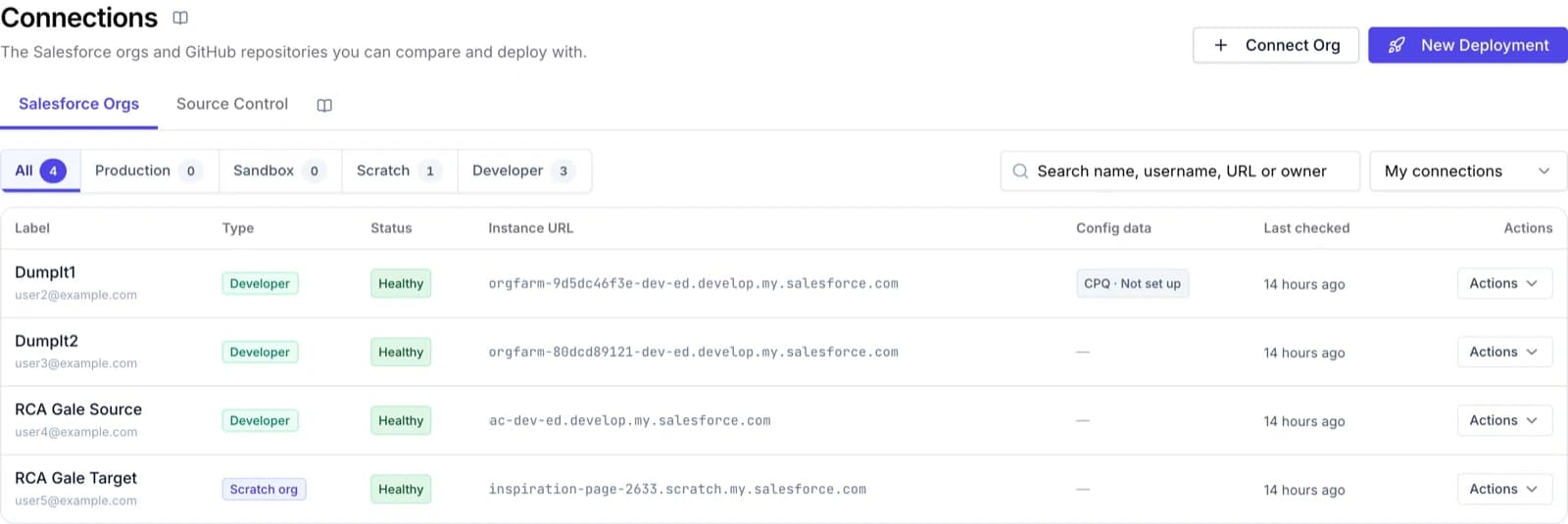Click the Connect Org button
Viewport: 1568px width, 524px height.
point(1276,45)
